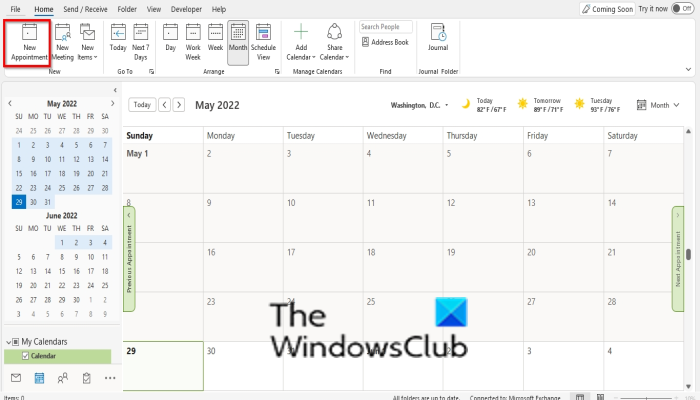Open the Help tab
Viewport: 700px width, 400px height.
[x=219, y=9]
